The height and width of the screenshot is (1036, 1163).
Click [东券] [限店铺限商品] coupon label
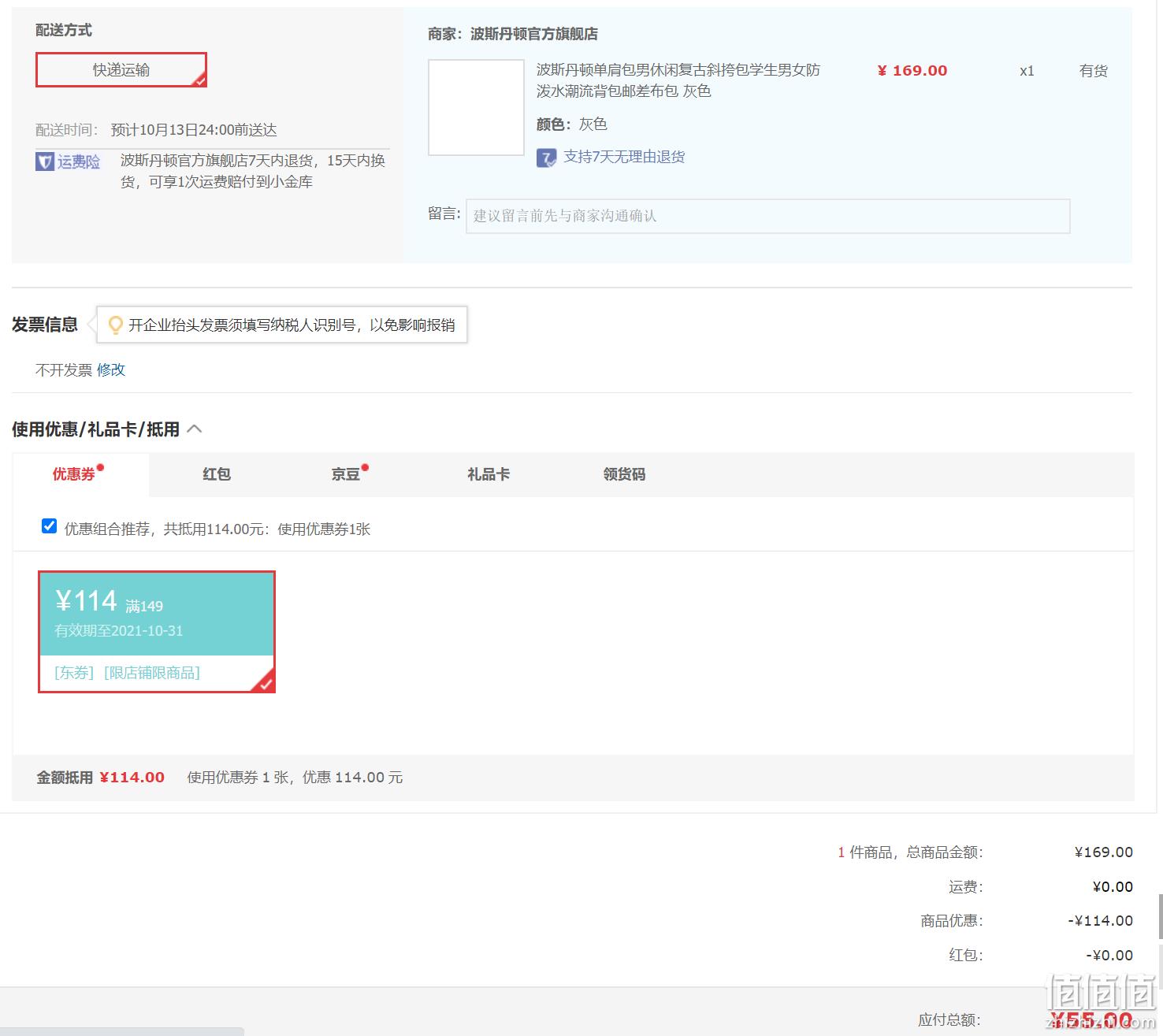pyautogui.click(x=128, y=673)
